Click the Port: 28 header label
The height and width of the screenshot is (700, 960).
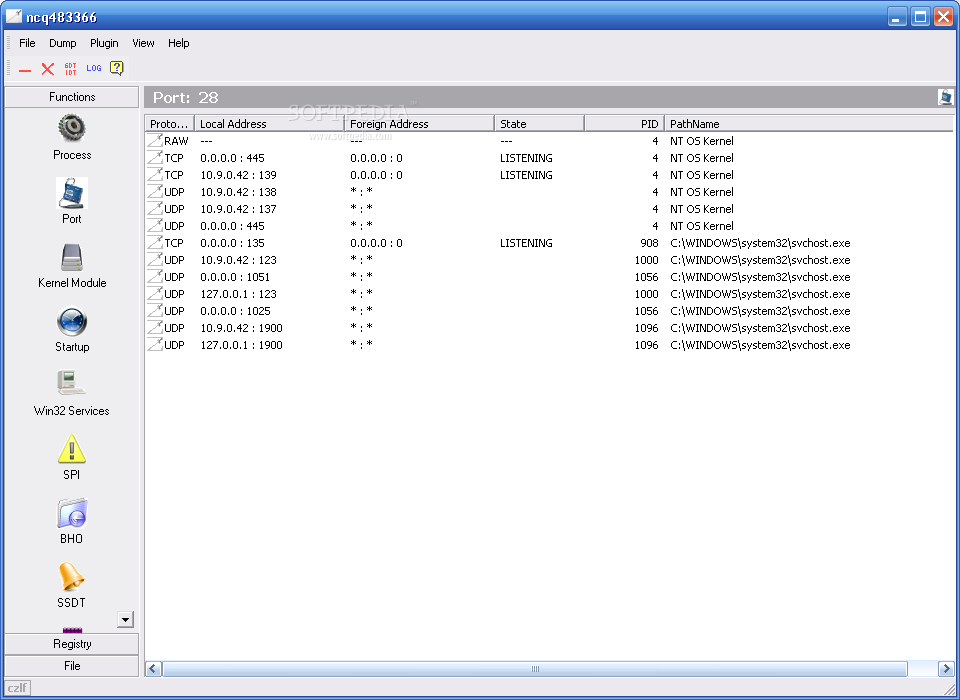click(186, 97)
